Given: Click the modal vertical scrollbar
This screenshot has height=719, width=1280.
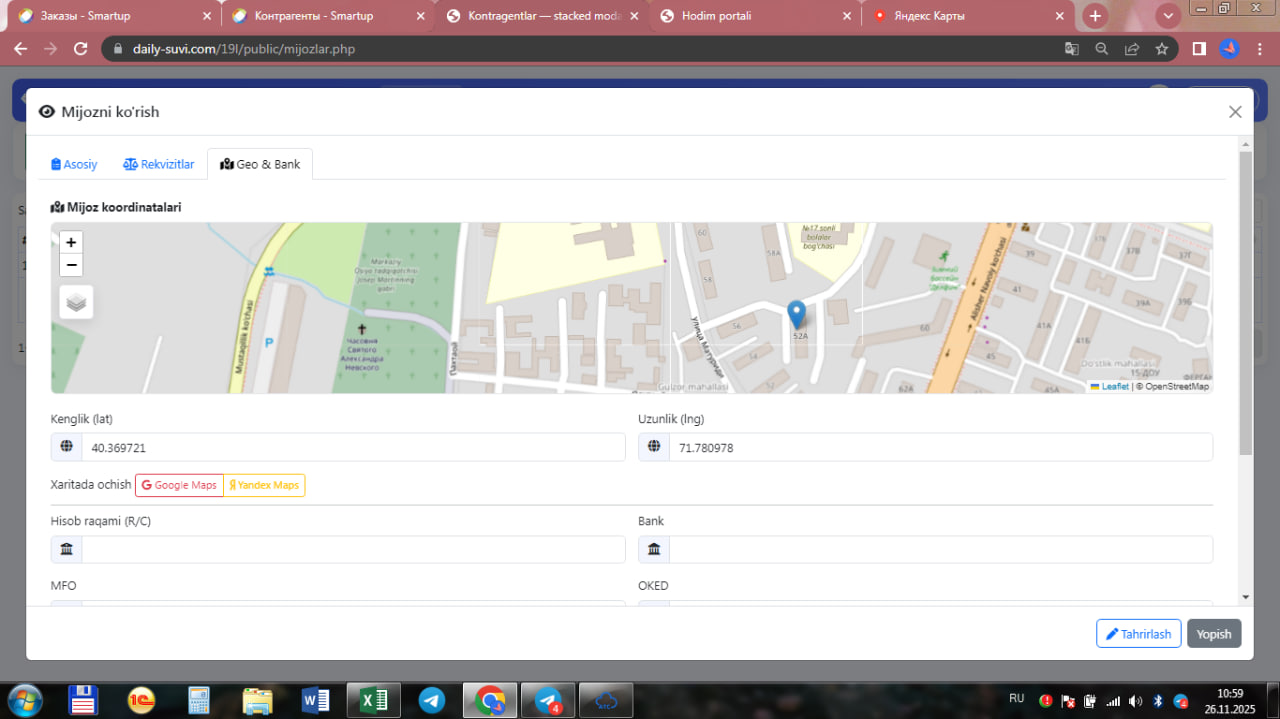Looking at the screenshot, I should [1245, 300].
